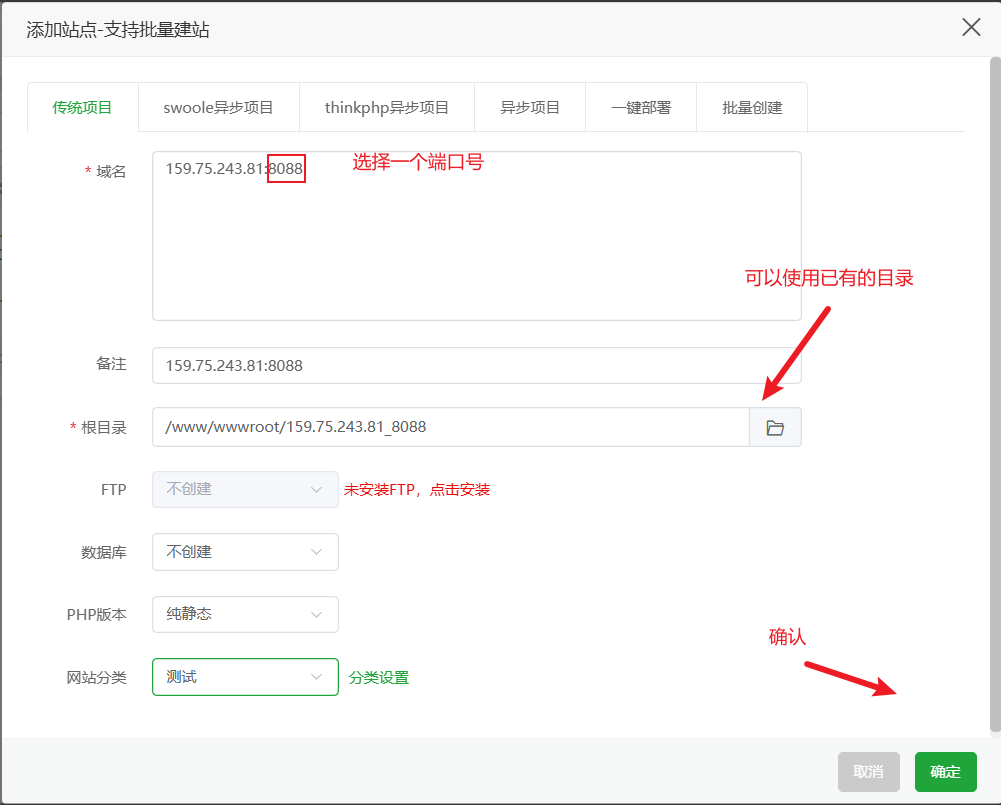The height and width of the screenshot is (805, 1001).
Task: Open the 网站分类 dropdown showing 测试
Action: pyautogui.click(x=245, y=677)
